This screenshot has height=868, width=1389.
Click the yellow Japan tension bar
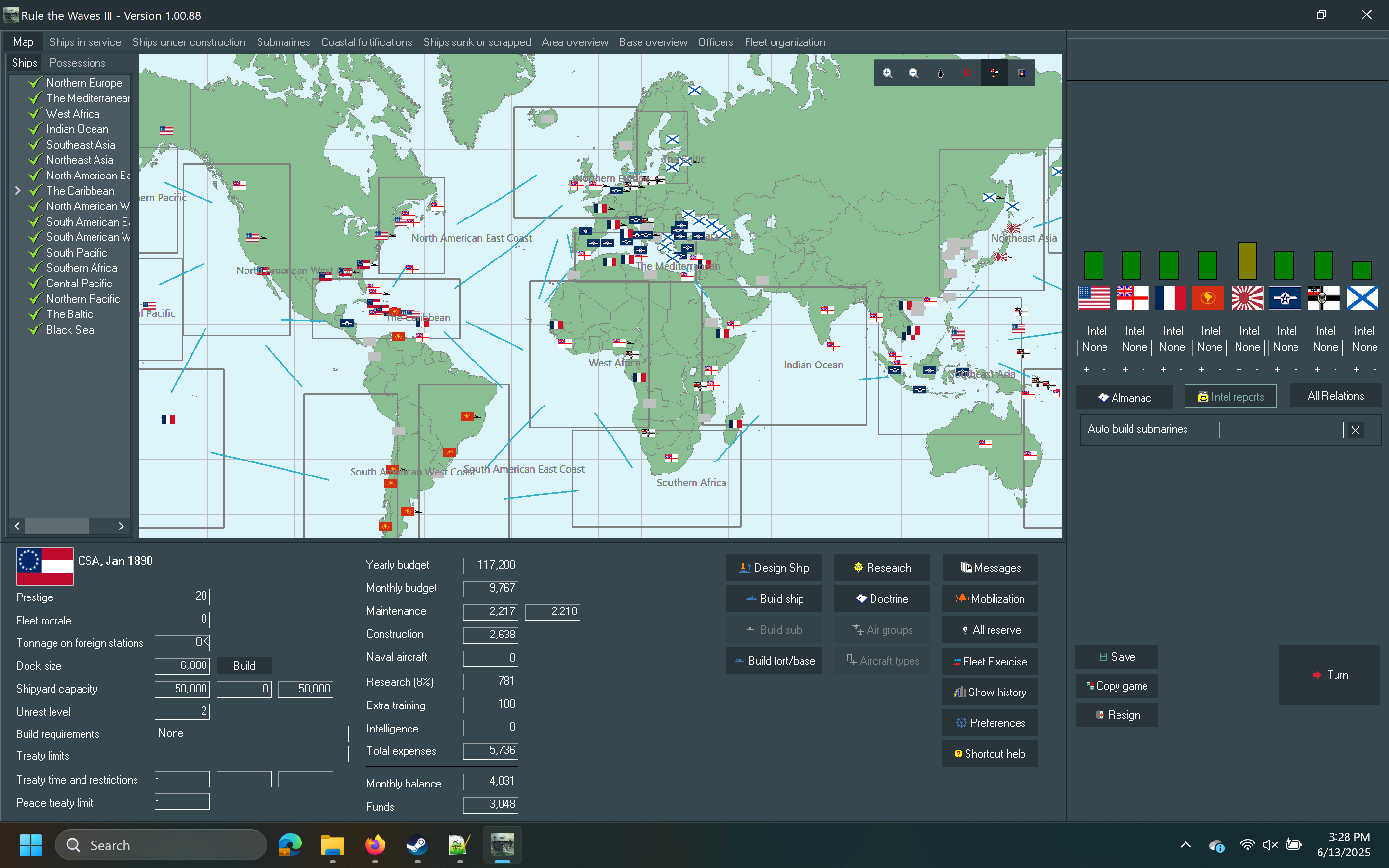click(1247, 260)
